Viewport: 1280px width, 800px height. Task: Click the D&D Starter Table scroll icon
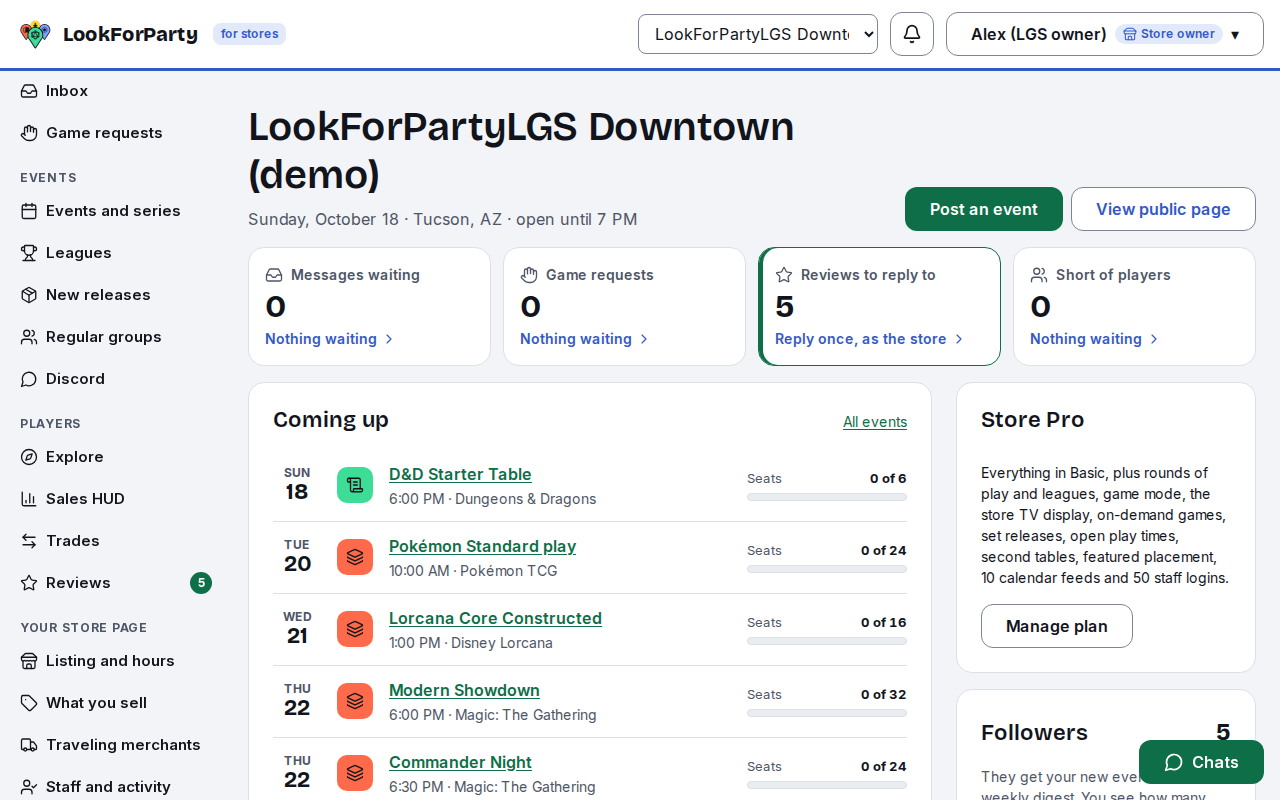pyautogui.click(x=355, y=485)
